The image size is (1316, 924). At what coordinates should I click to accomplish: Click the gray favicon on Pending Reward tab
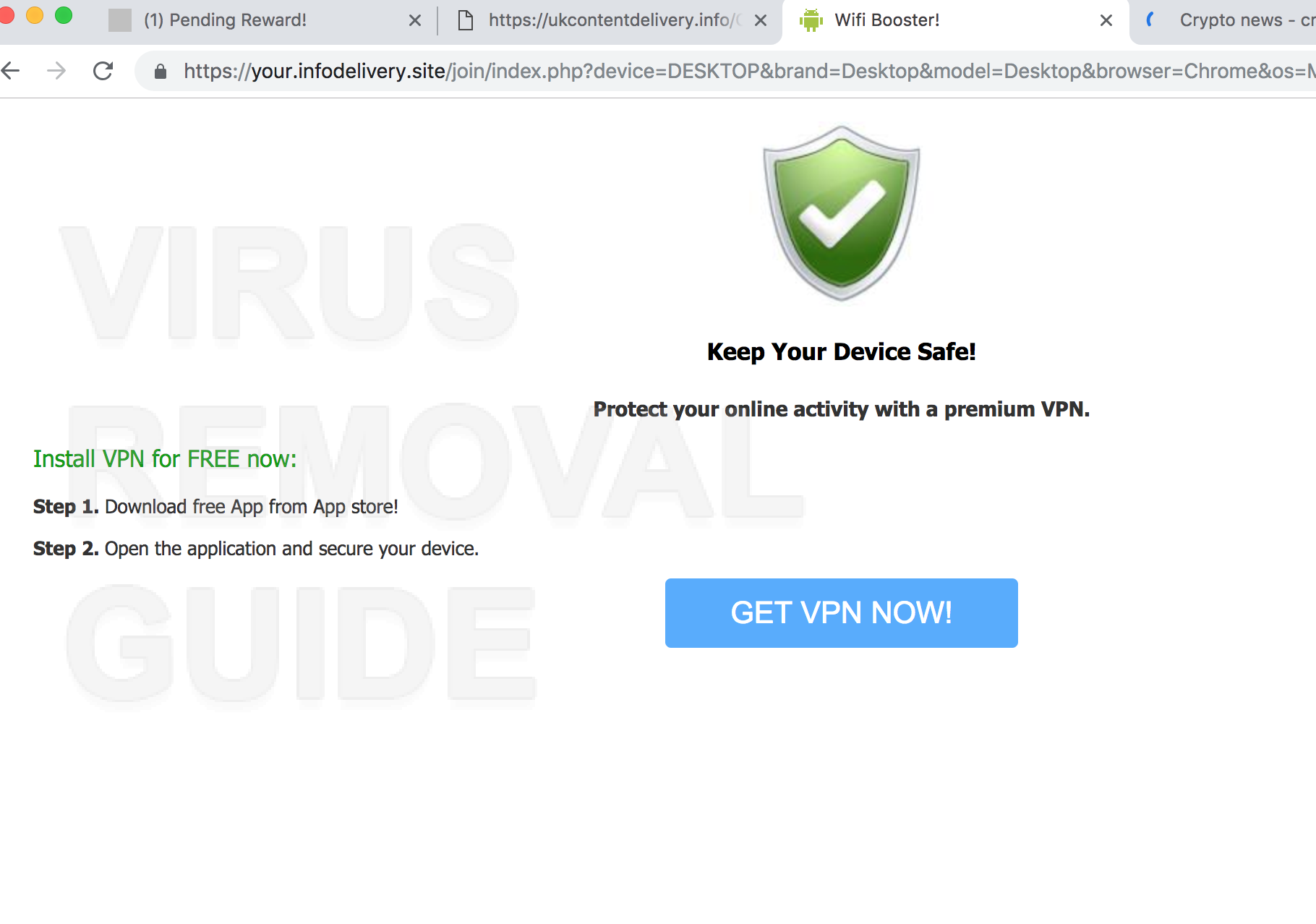coord(120,20)
